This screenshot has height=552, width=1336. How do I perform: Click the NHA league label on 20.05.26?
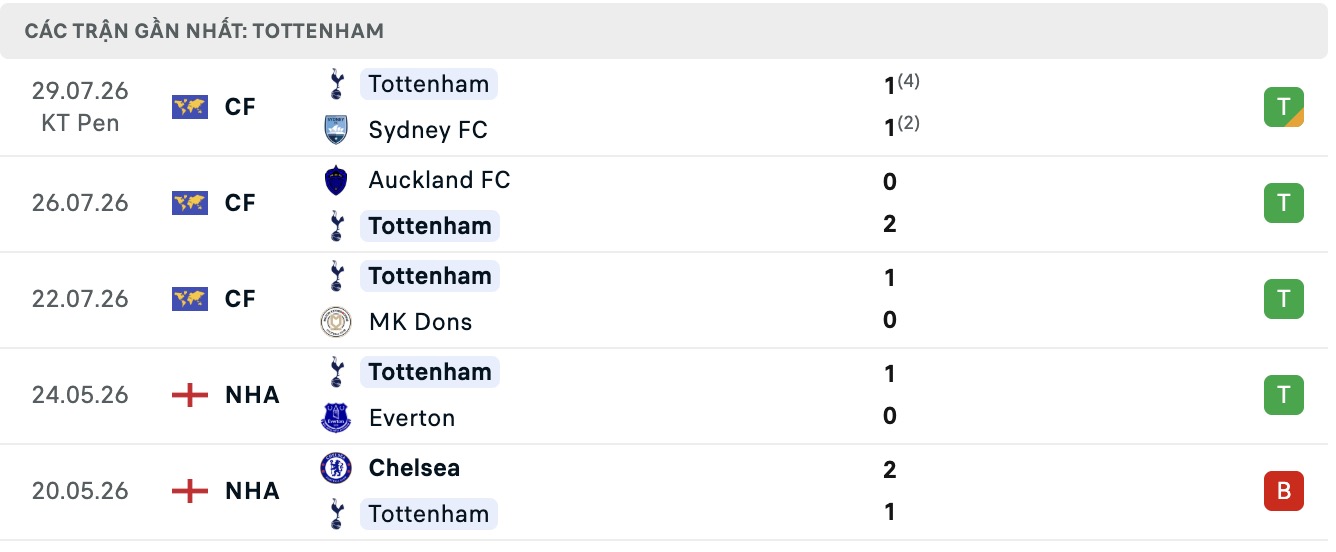point(252,491)
